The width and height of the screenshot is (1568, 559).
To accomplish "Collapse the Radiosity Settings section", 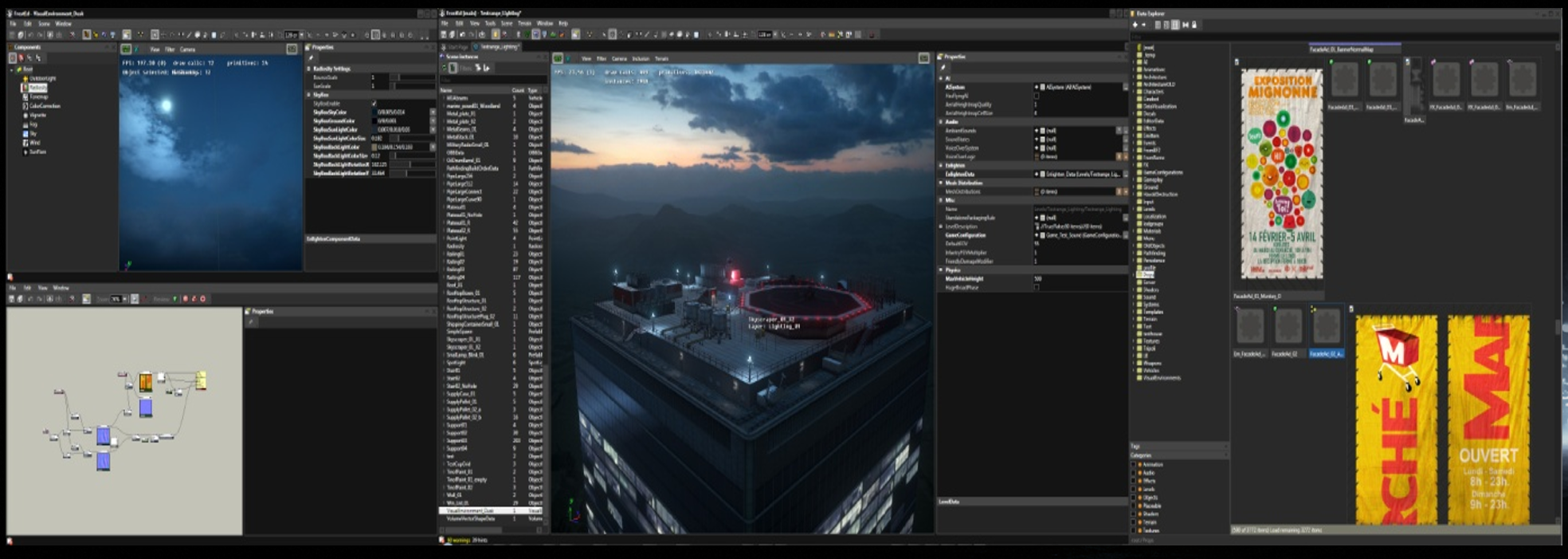I will click(x=309, y=69).
